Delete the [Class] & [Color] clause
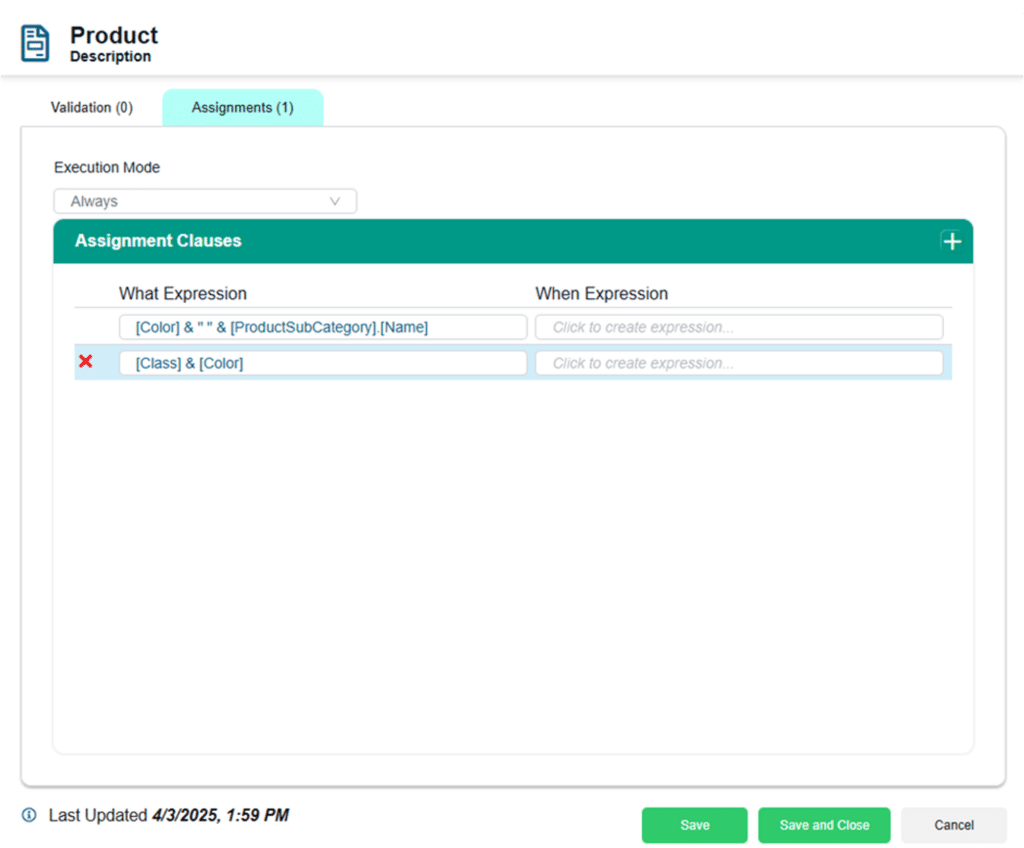Image resolution: width=1024 pixels, height=848 pixels. (x=86, y=361)
